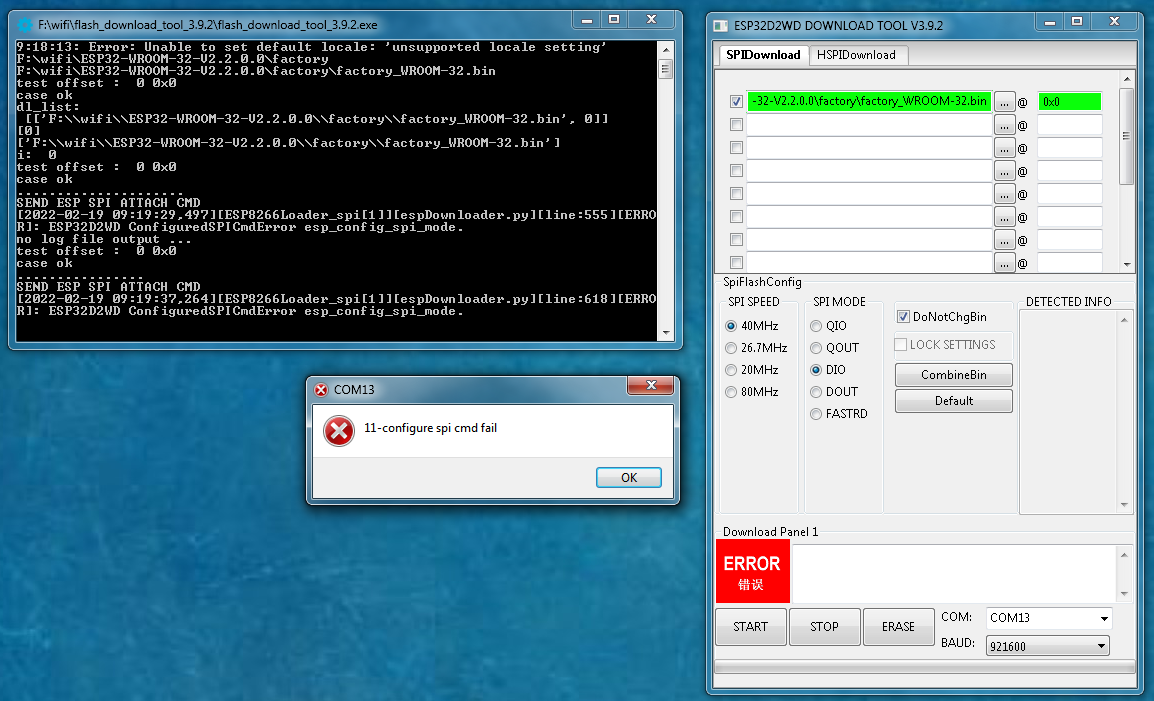This screenshot has width=1154, height=701.
Task: Click the START button
Action: [x=751, y=627]
